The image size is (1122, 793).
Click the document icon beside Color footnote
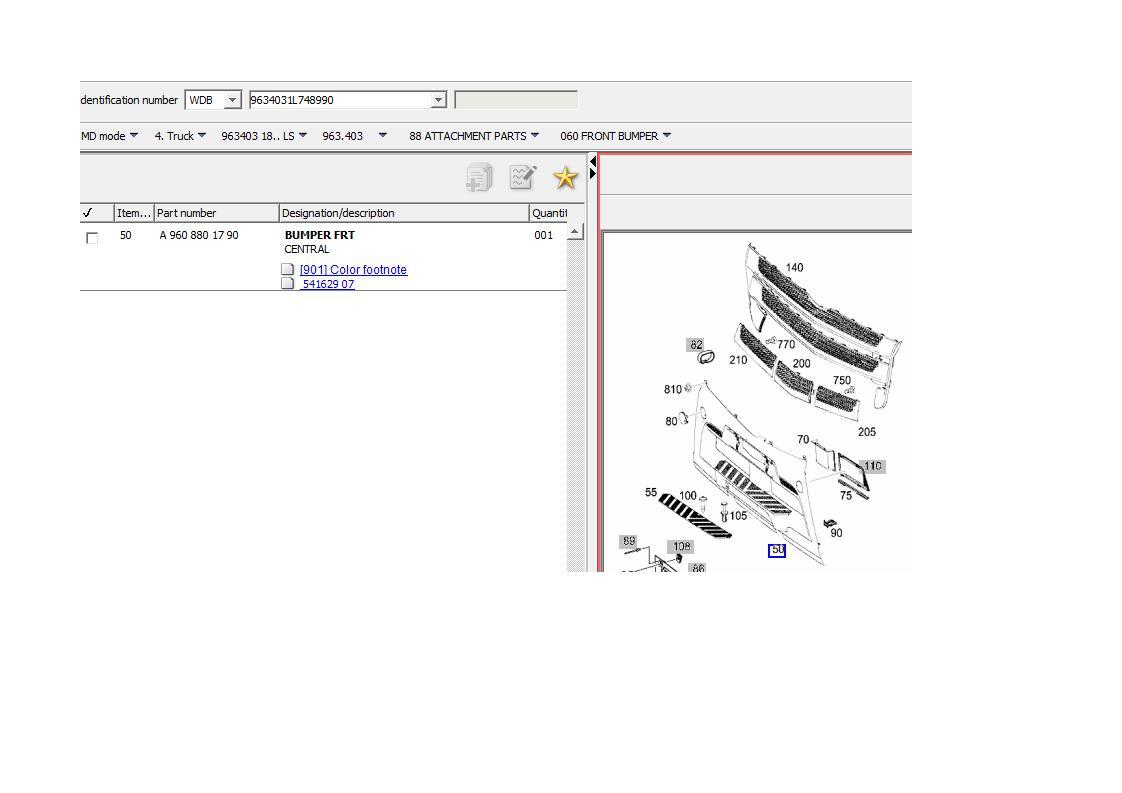click(x=288, y=270)
